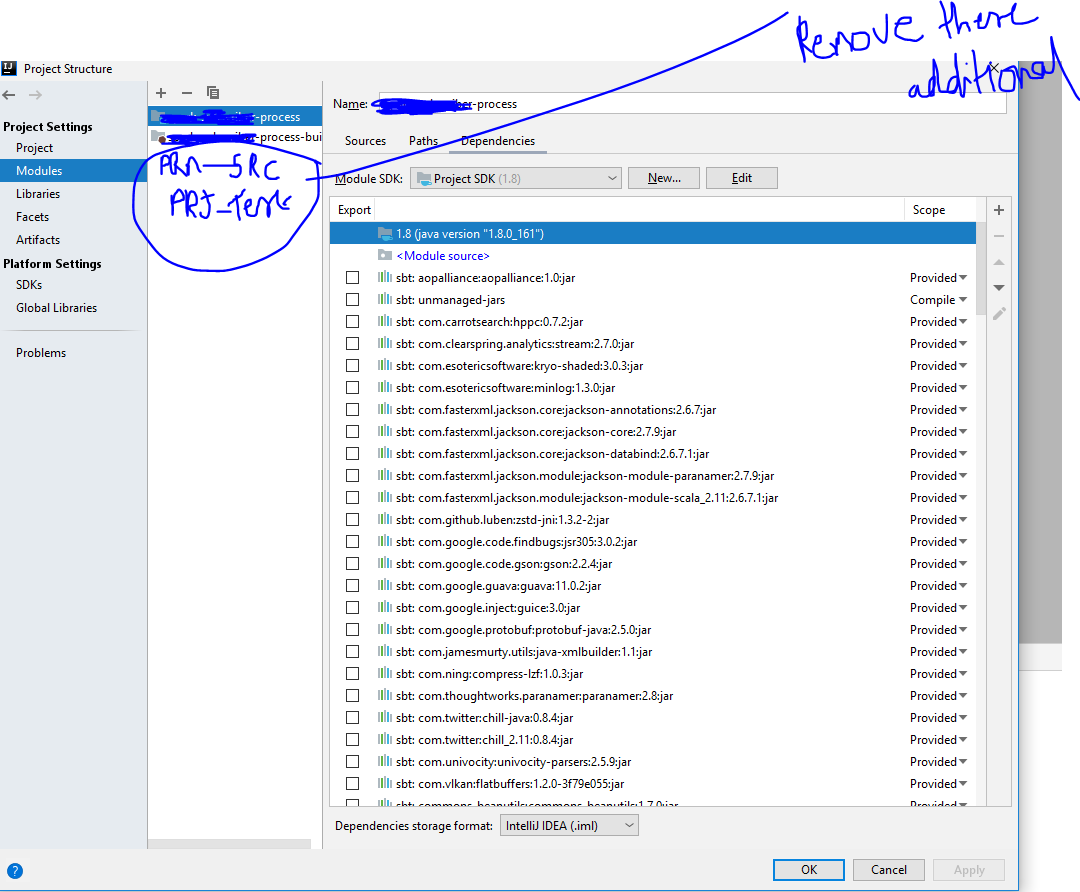Click the Edit SDK button
Image resolution: width=1080 pixels, height=892 pixels.
pyautogui.click(x=742, y=178)
